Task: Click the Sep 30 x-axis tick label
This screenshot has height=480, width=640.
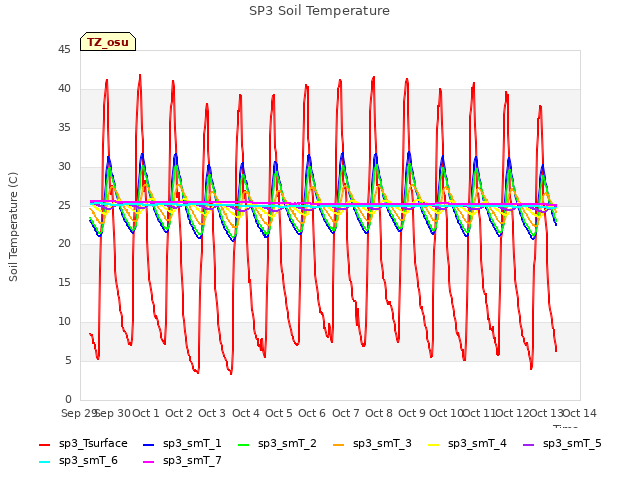Action: coord(113,413)
